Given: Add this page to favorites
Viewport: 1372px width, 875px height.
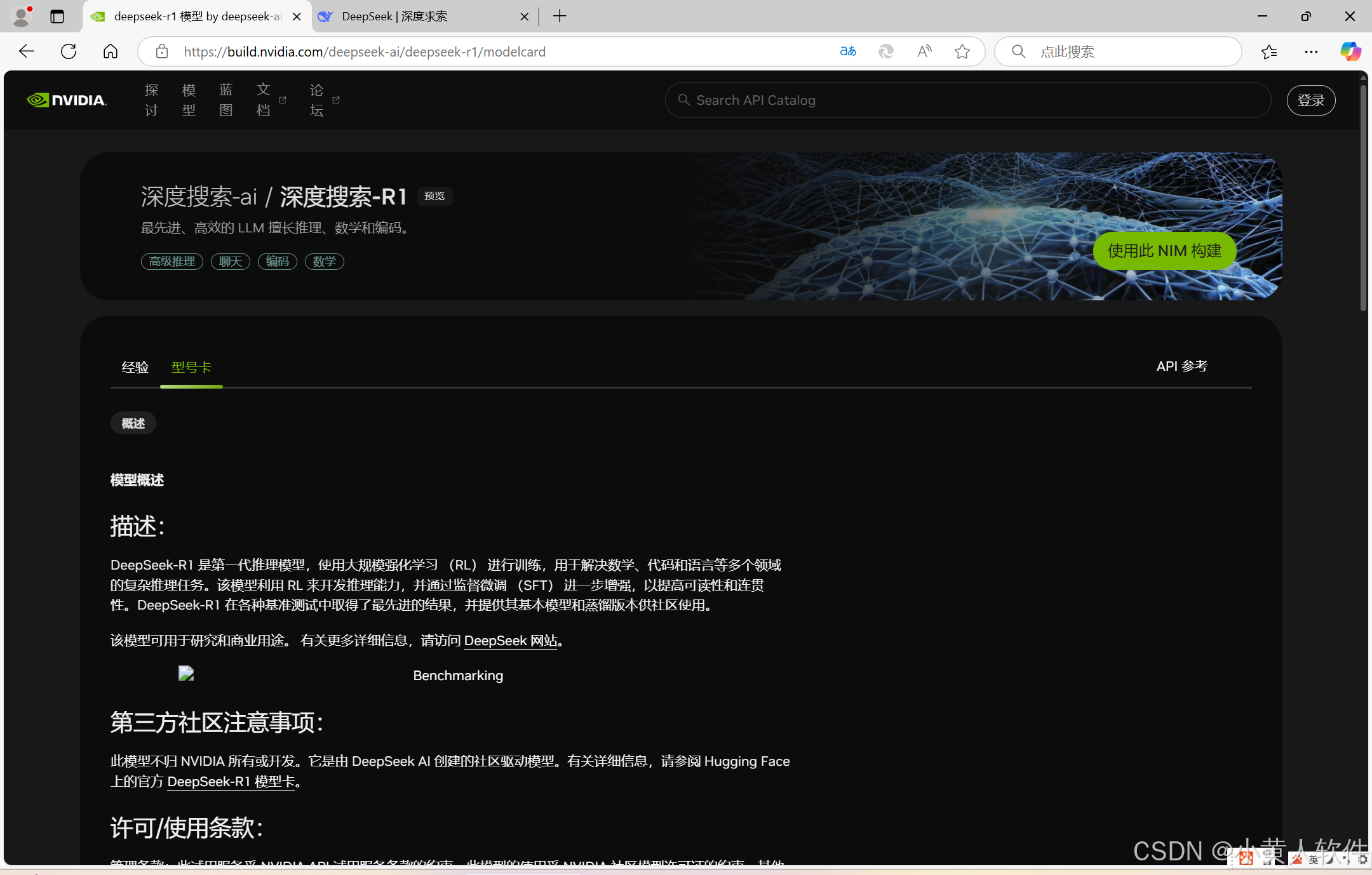Looking at the screenshot, I should [962, 51].
